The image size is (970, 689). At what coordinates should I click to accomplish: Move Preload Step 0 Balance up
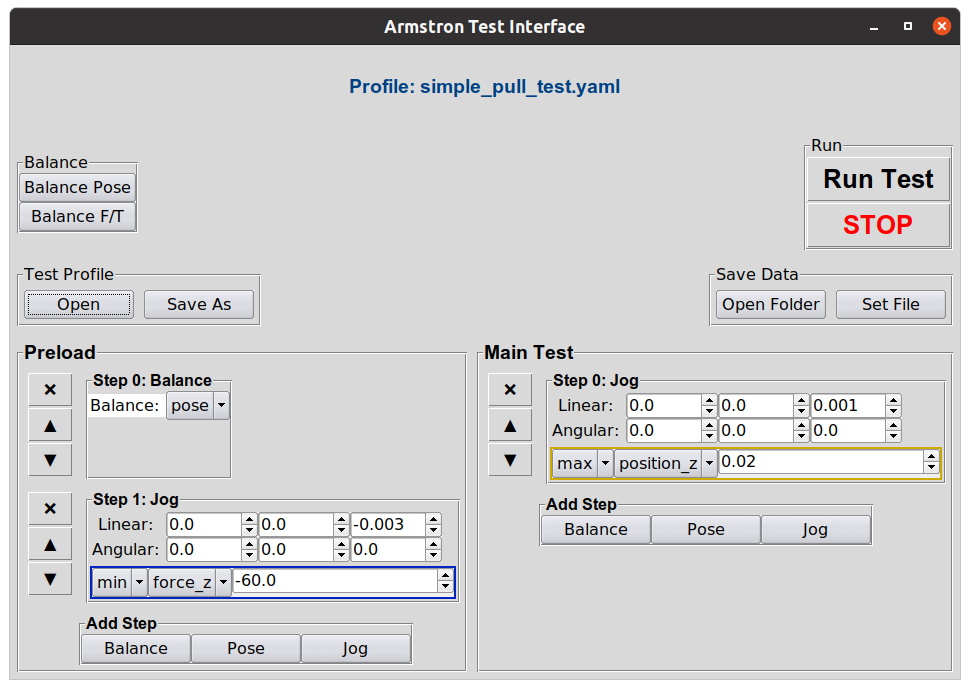pos(50,426)
